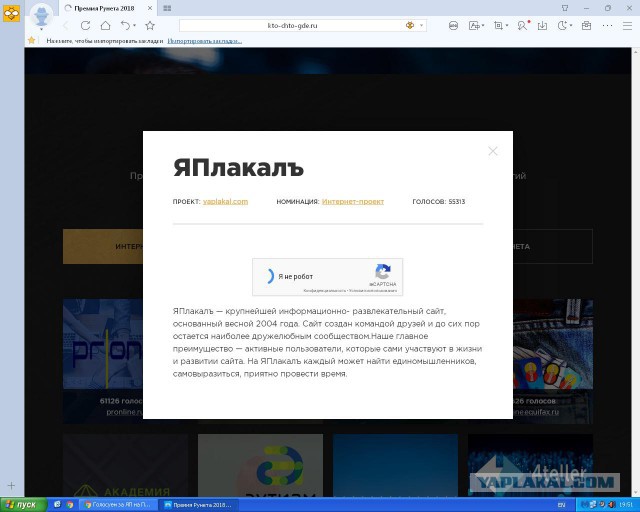The width and height of the screenshot is (640, 512).
Task: Open the quick access tab grid icon
Action: 167,8
